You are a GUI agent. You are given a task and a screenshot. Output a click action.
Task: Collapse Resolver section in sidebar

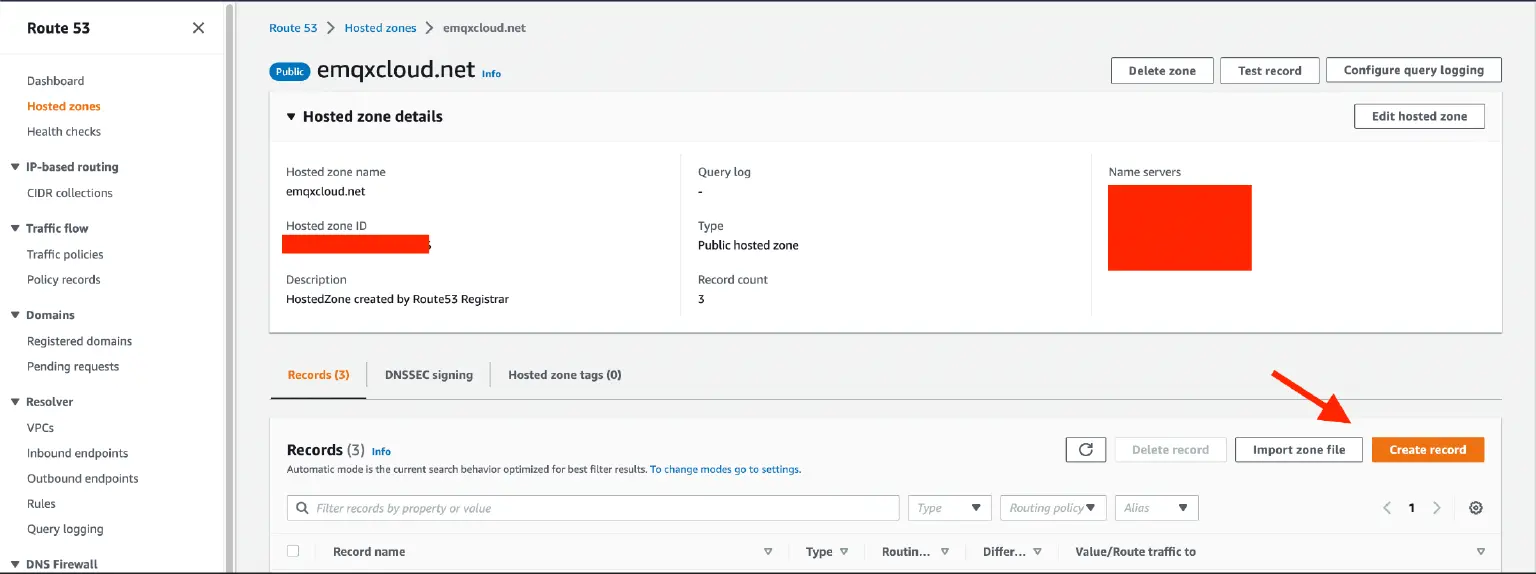(15, 402)
